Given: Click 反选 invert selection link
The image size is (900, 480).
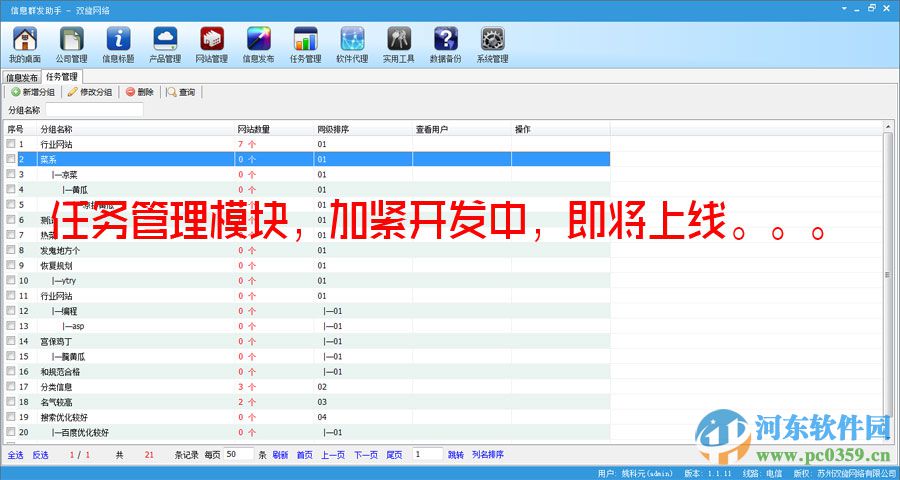Looking at the screenshot, I should point(40,455).
